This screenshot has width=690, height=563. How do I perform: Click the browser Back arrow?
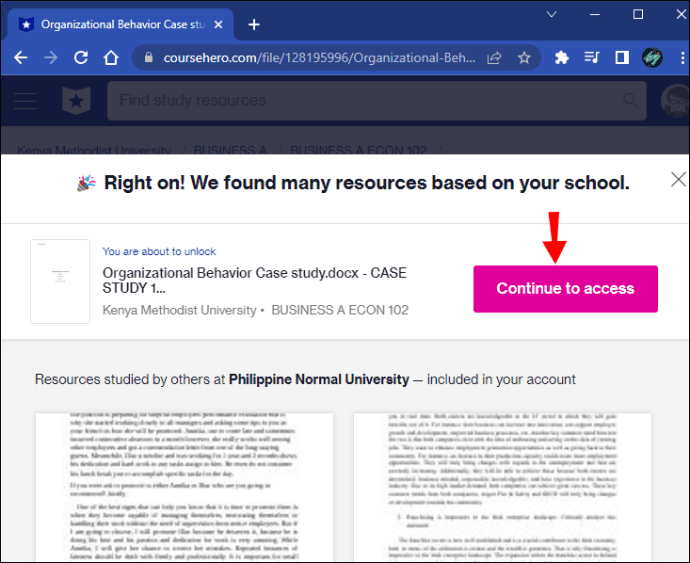[21, 57]
